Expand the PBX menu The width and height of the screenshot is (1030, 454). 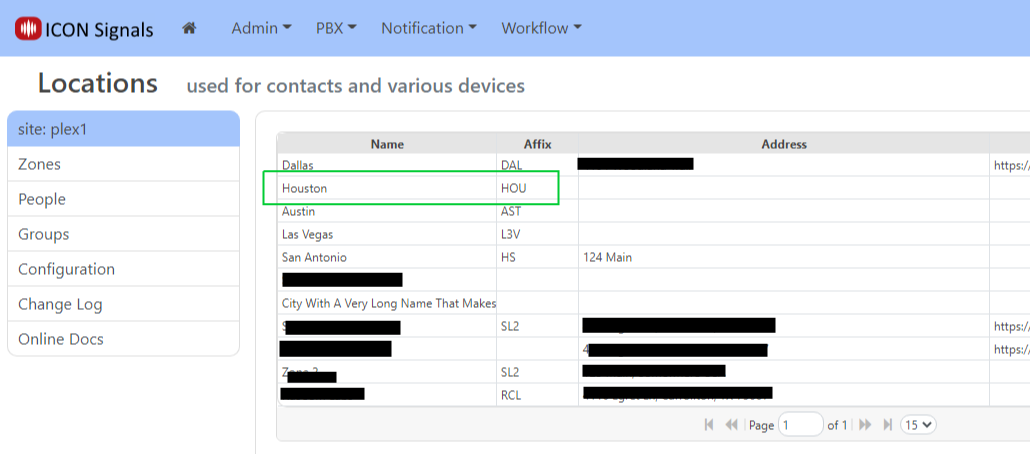(336, 28)
